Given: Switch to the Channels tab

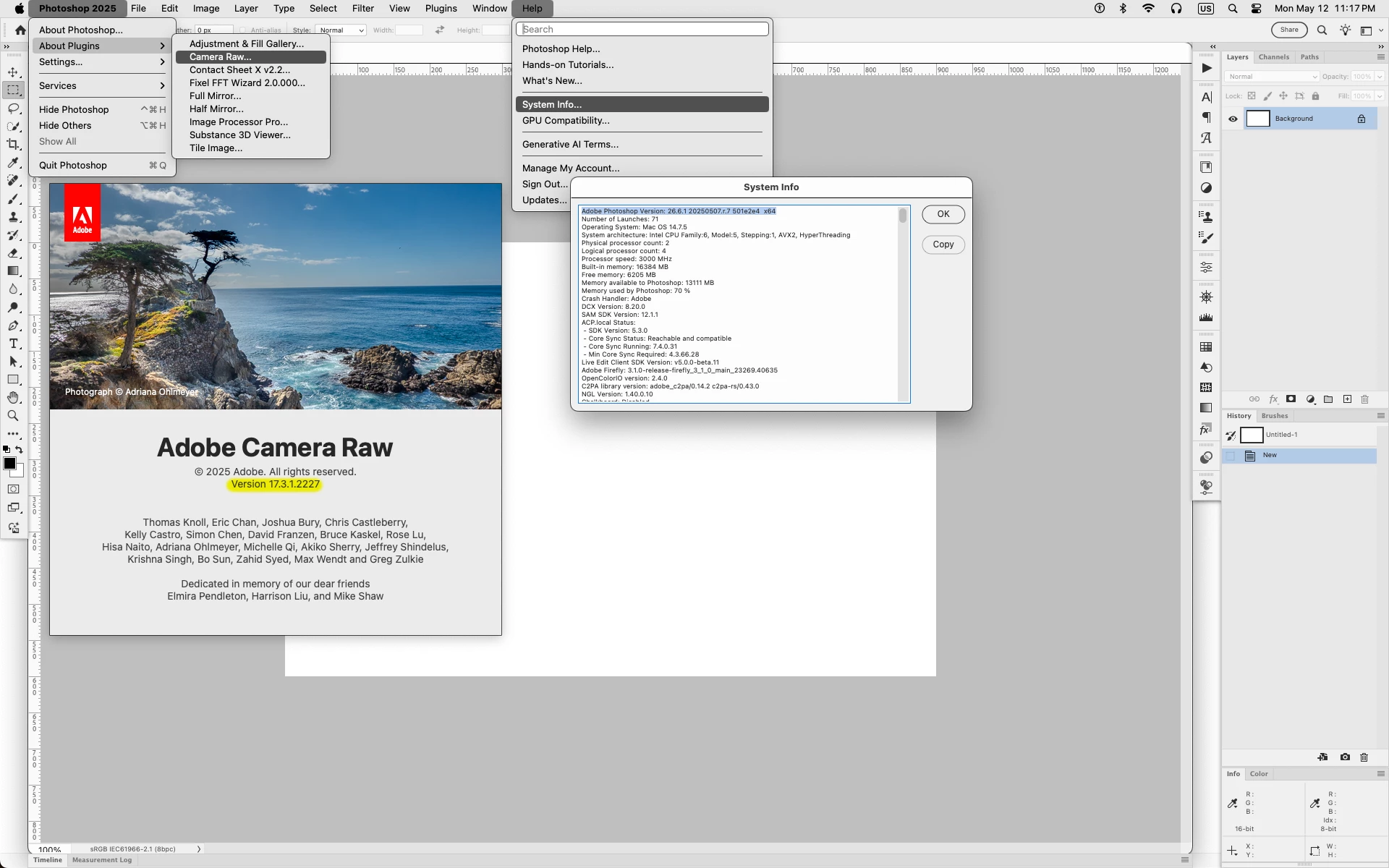Looking at the screenshot, I should [x=1273, y=57].
